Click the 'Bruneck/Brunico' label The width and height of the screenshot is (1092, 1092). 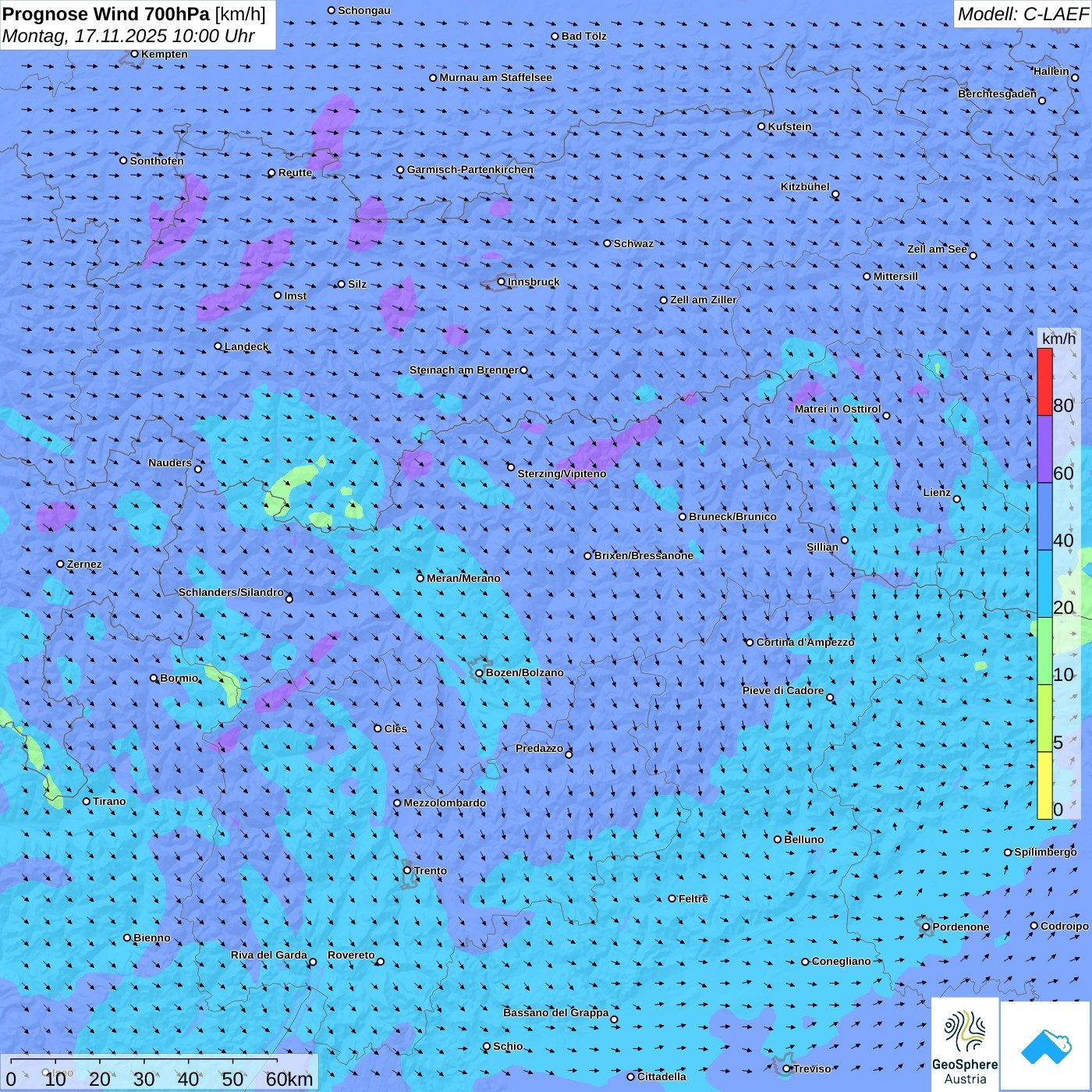pyautogui.click(x=732, y=516)
